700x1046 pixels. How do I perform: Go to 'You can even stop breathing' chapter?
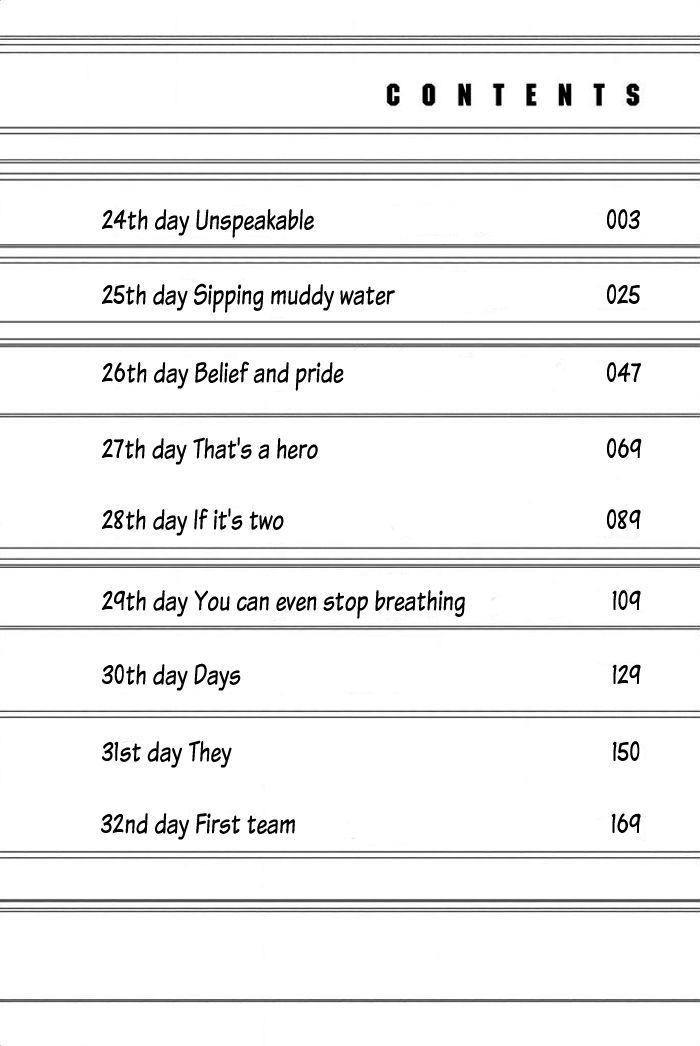tap(329, 603)
